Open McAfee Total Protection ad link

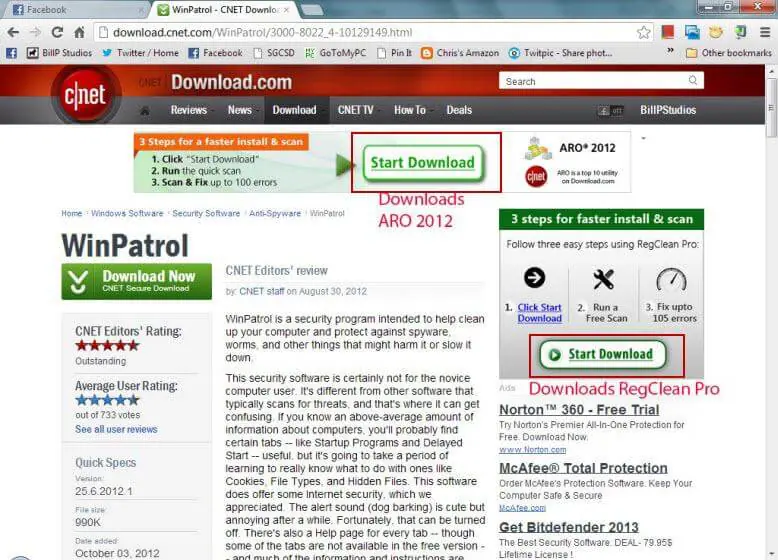tap(583, 468)
